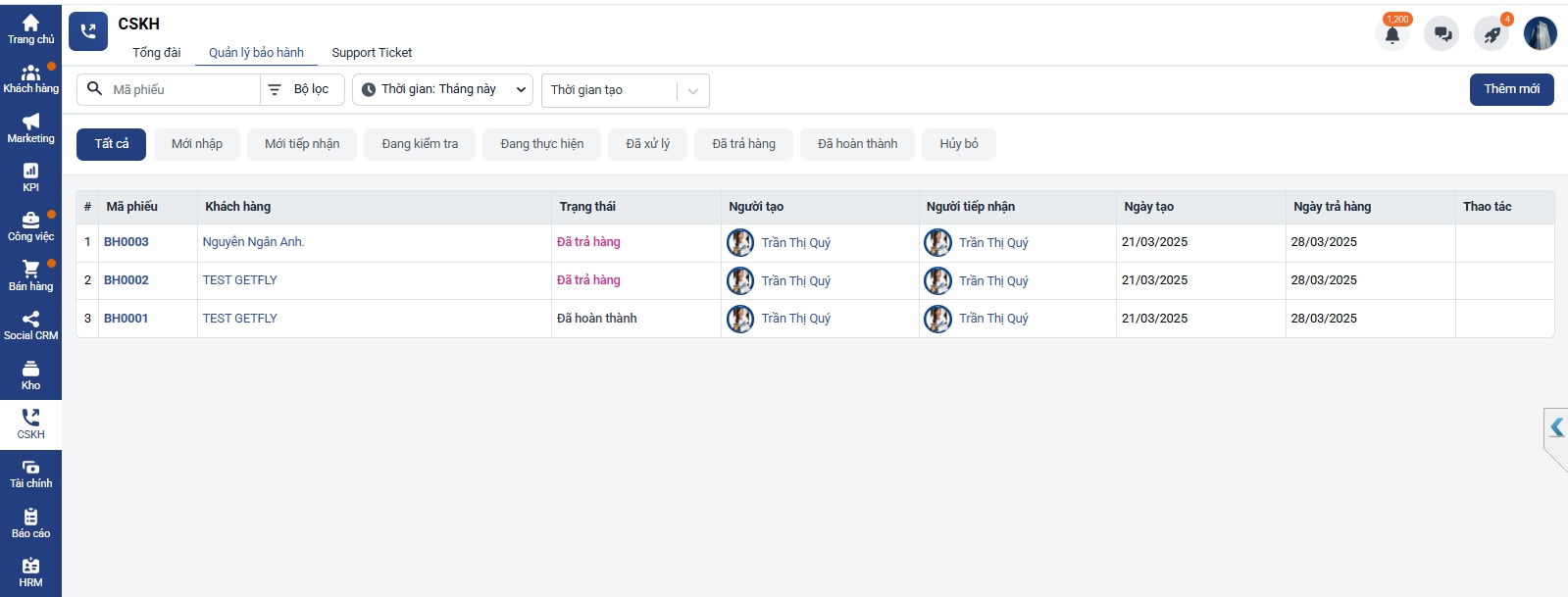Filter by Đã hoàn thành status tab
Viewport: 1568px width, 597px height.
[858, 144]
